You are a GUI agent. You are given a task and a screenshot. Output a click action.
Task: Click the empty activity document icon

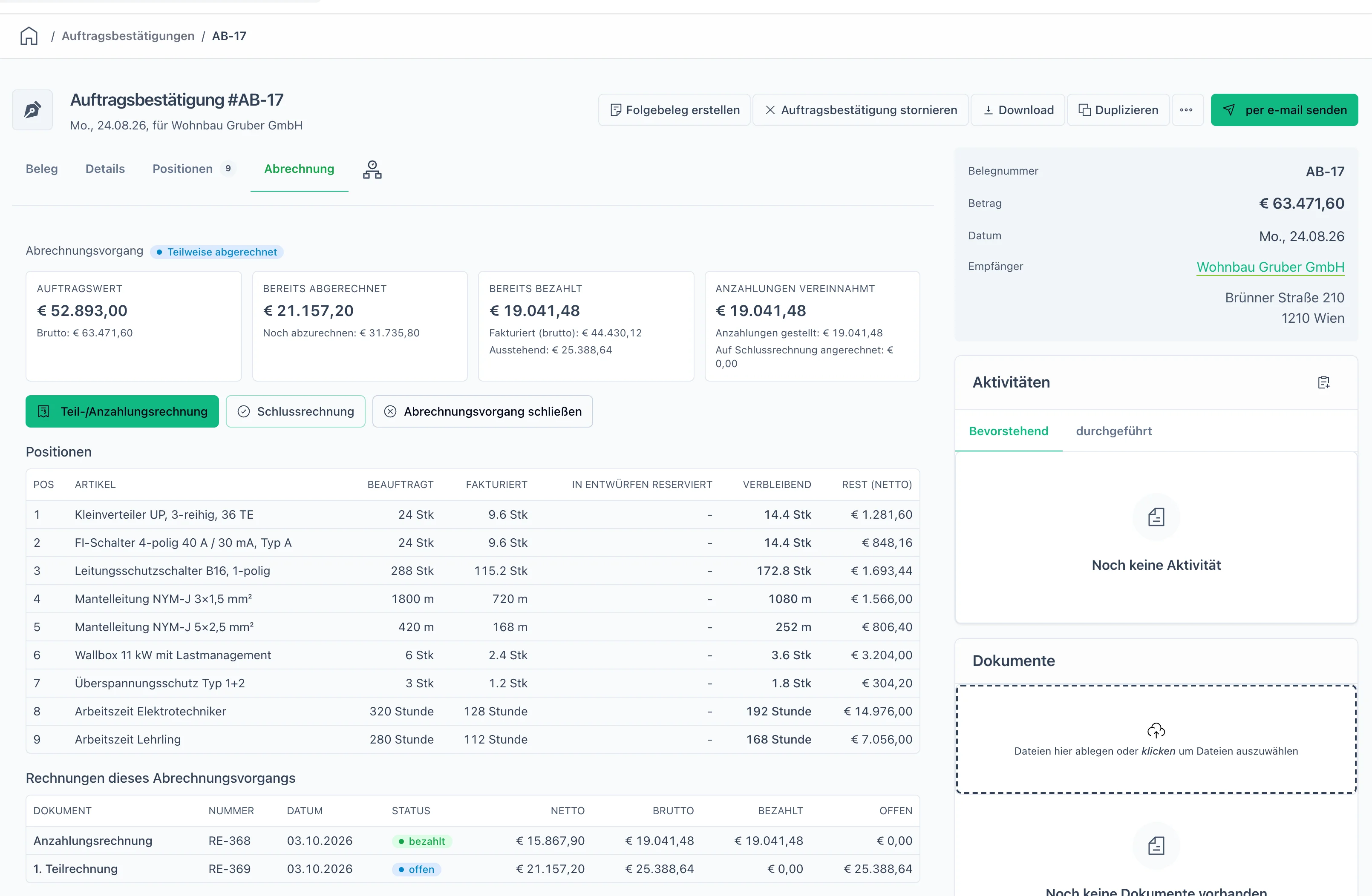click(1156, 517)
